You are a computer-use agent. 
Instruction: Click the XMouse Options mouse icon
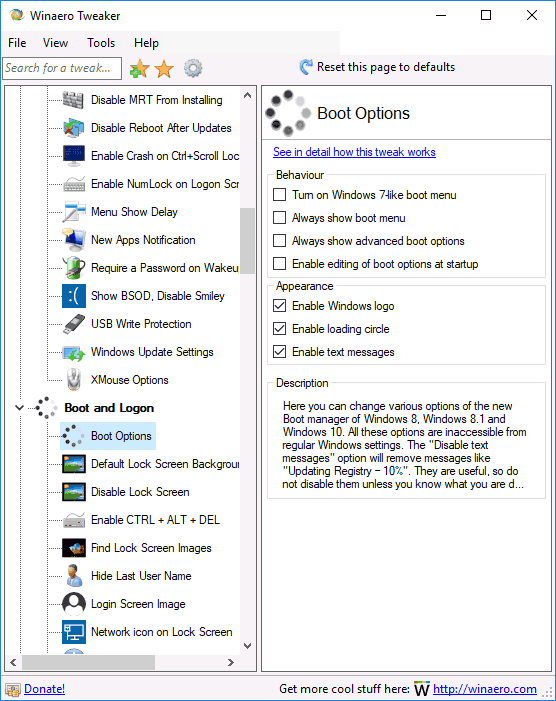point(73,380)
